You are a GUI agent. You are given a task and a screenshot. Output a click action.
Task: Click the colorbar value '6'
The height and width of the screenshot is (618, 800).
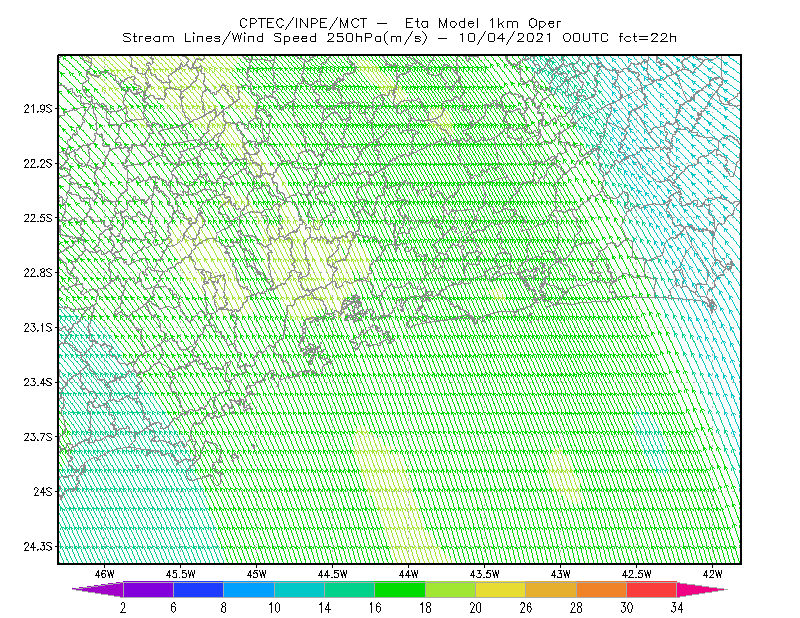coord(173,607)
